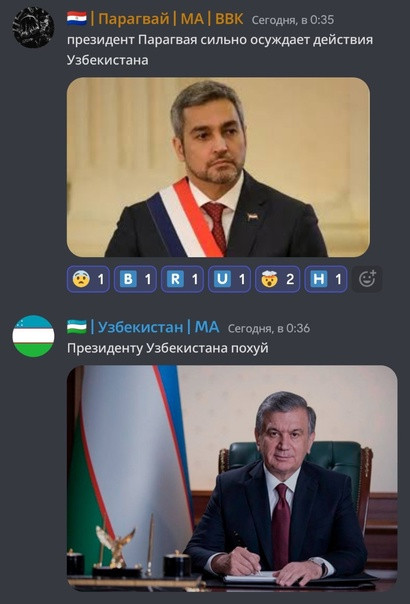Screen dimensions: 410x604
Task: Click the timestamp Сегодня, в 0:35
Action: 292,20
